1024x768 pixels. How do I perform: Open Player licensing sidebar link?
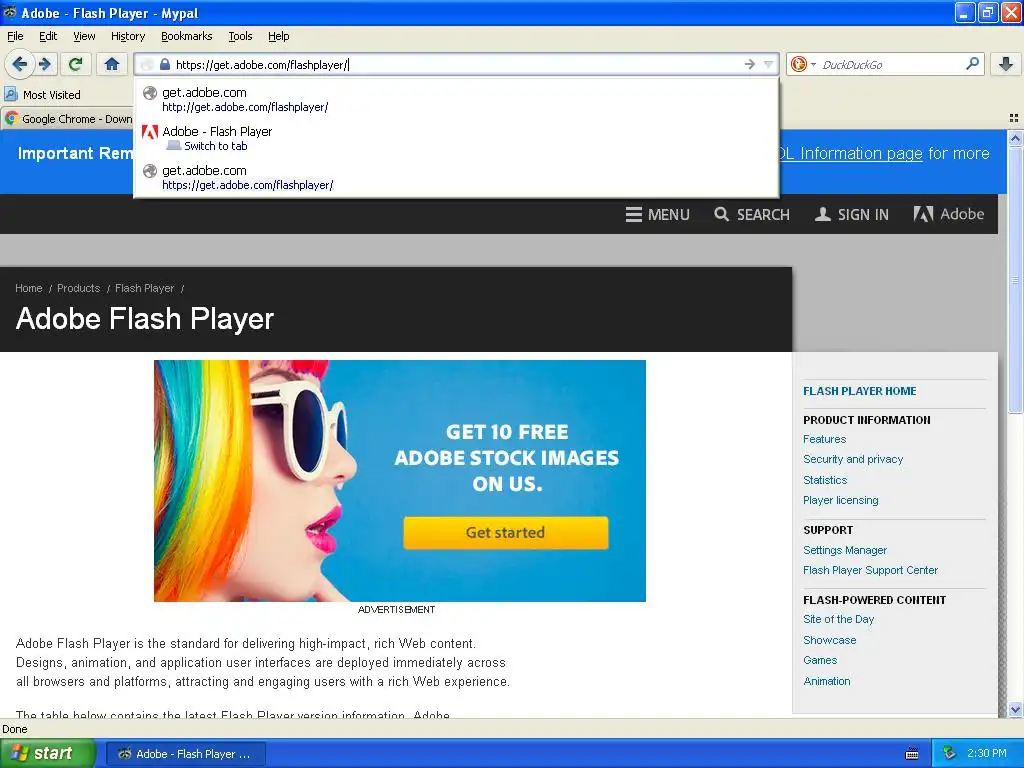pos(840,500)
